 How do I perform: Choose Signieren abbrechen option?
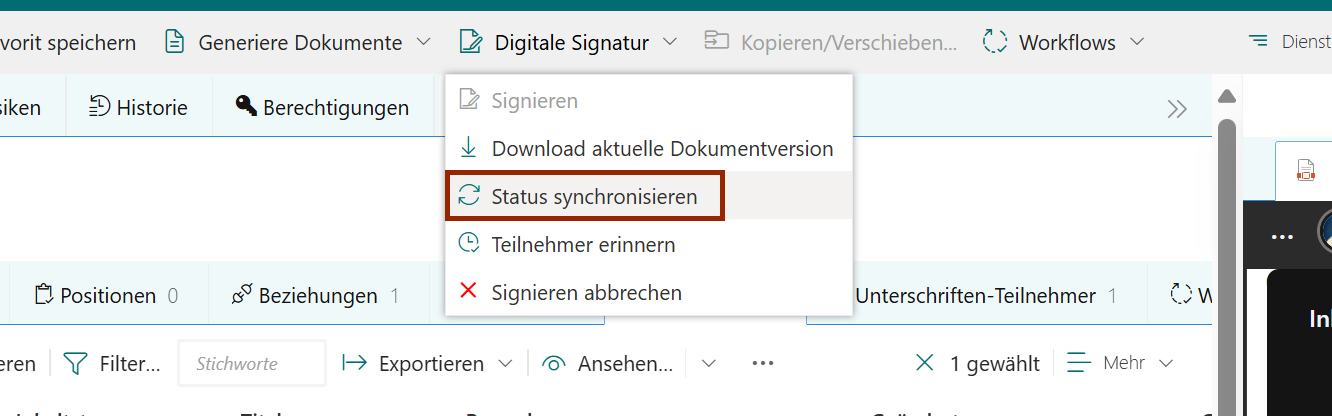(586, 293)
